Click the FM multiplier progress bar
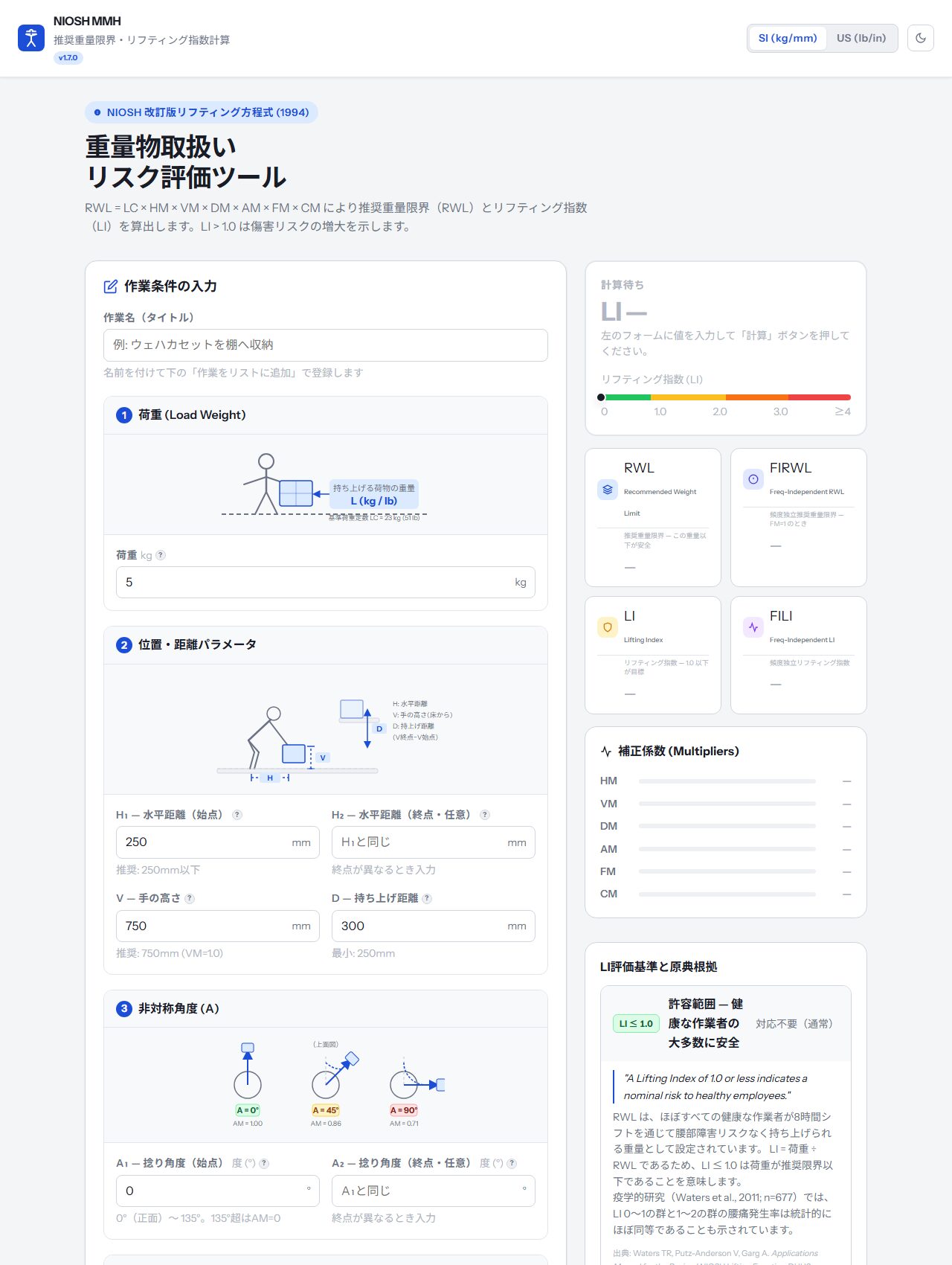The height and width of the screenshot is (1265, 952). (727, 871)
